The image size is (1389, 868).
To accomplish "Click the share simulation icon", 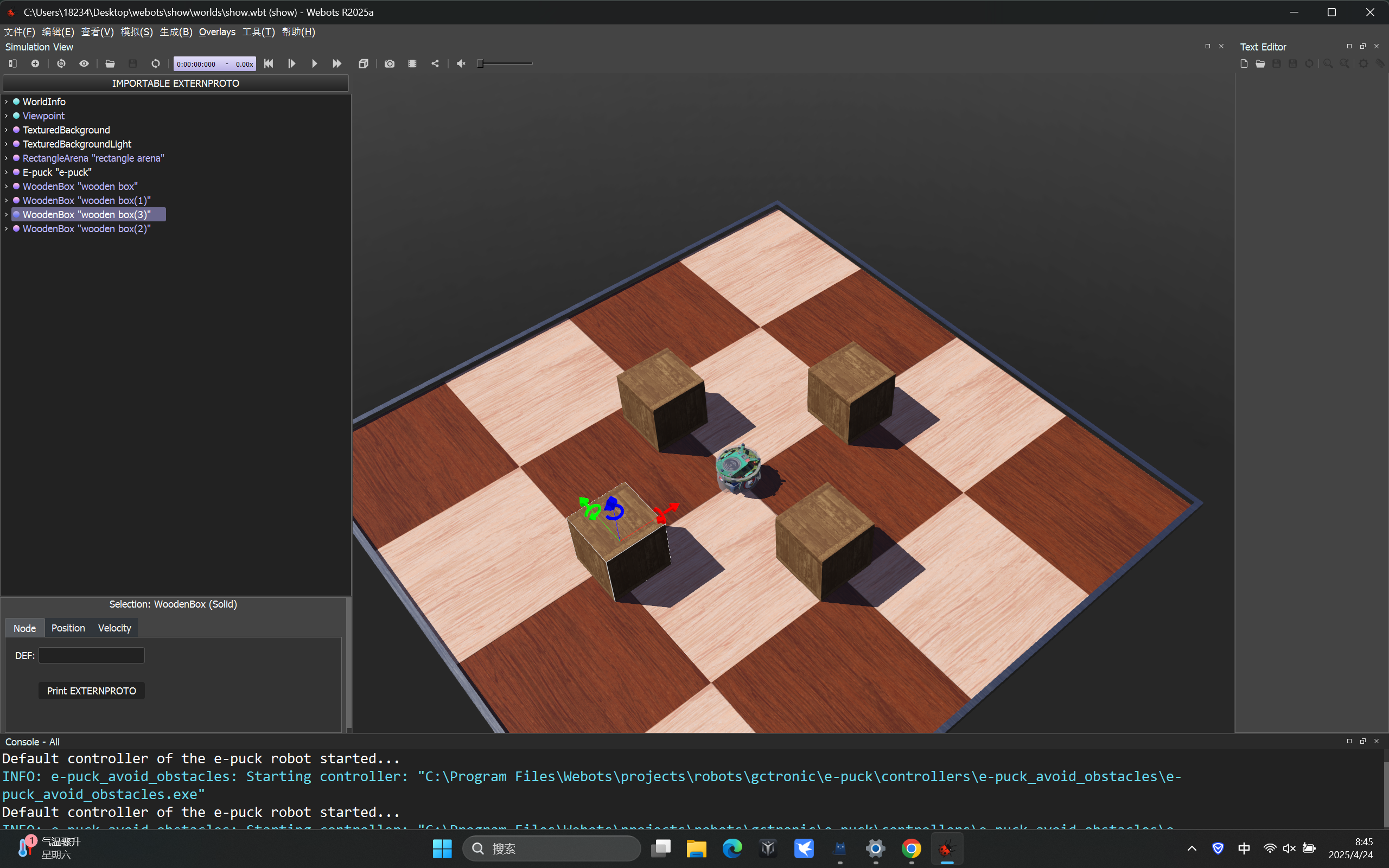I will pyautogui.click(x=435, y=63).
